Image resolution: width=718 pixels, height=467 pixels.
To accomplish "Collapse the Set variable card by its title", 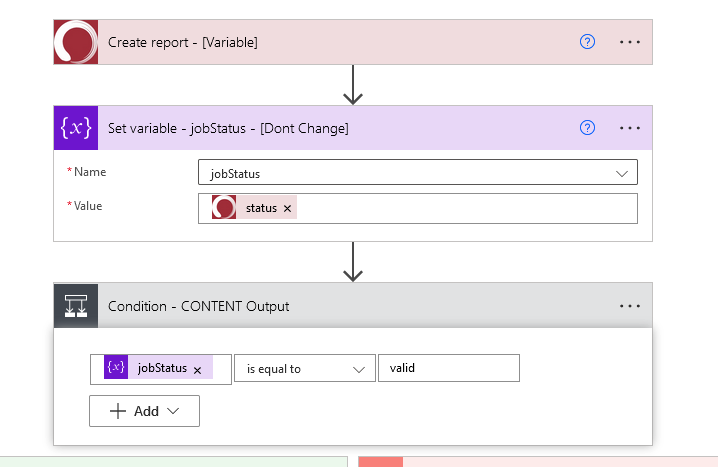I will [x=228, y=128].
